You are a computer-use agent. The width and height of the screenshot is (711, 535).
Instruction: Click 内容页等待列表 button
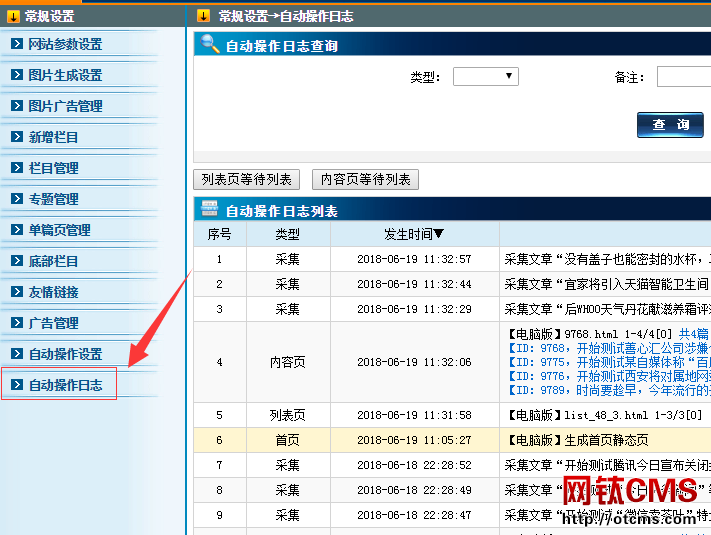click(365, 180)
